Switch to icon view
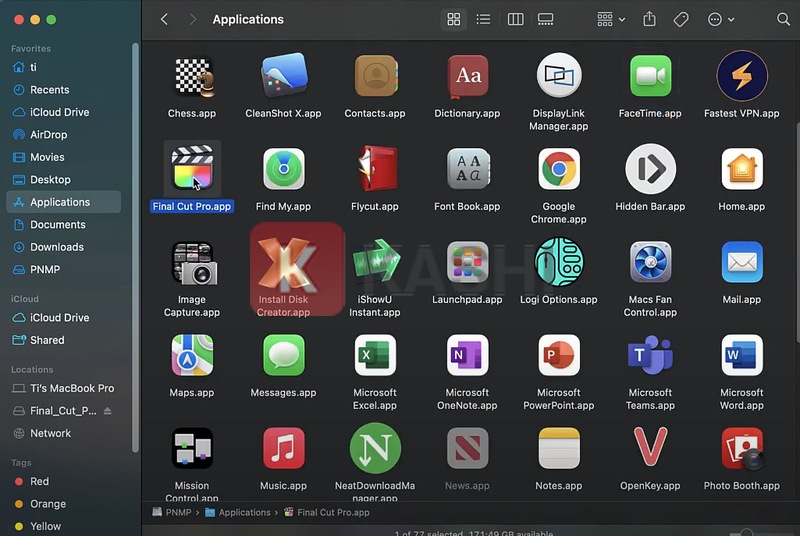 click(454, 19)
